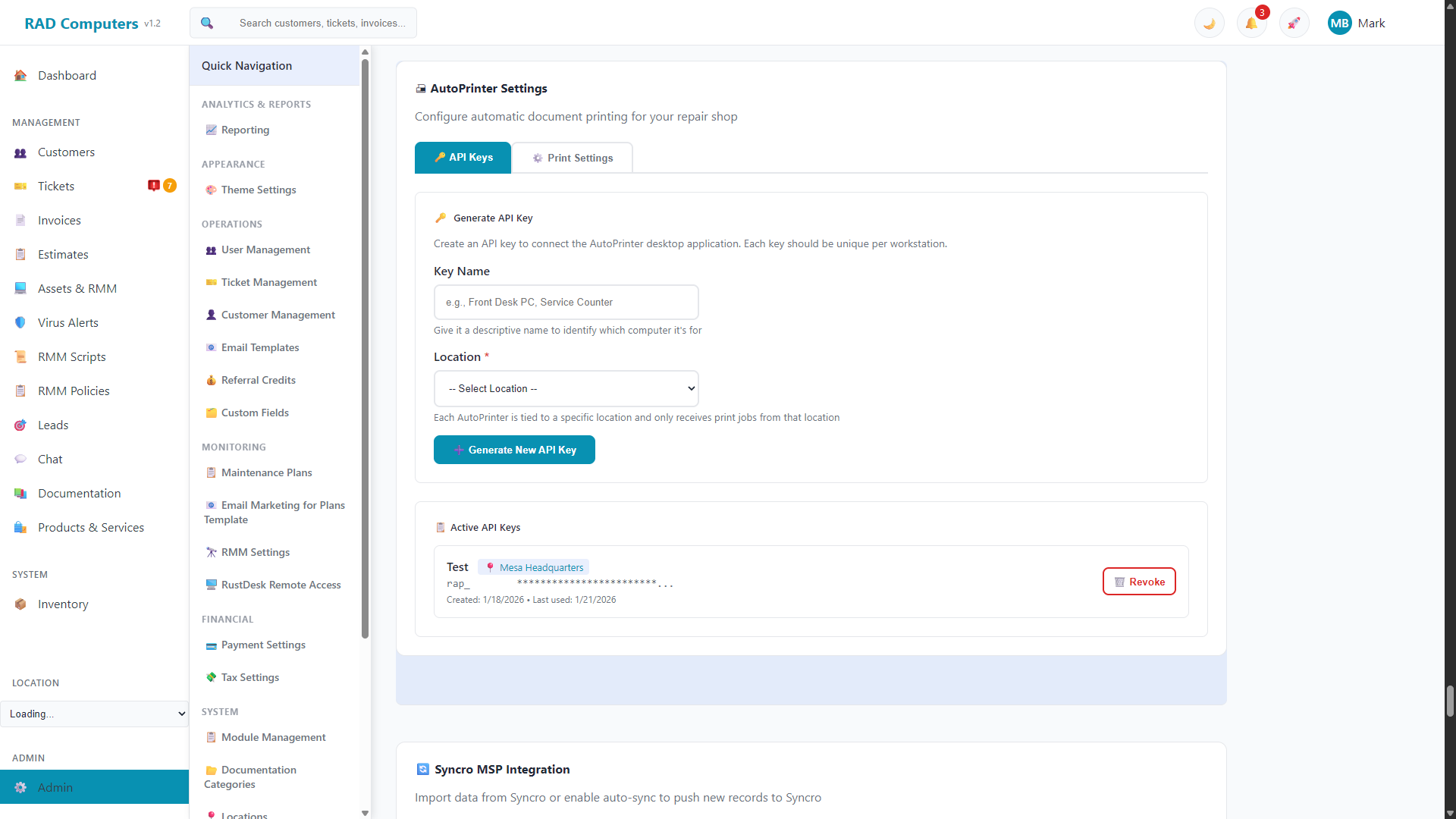Toggle the moon dark-mode icon

pyautogui.click(x=1209, y=23)
